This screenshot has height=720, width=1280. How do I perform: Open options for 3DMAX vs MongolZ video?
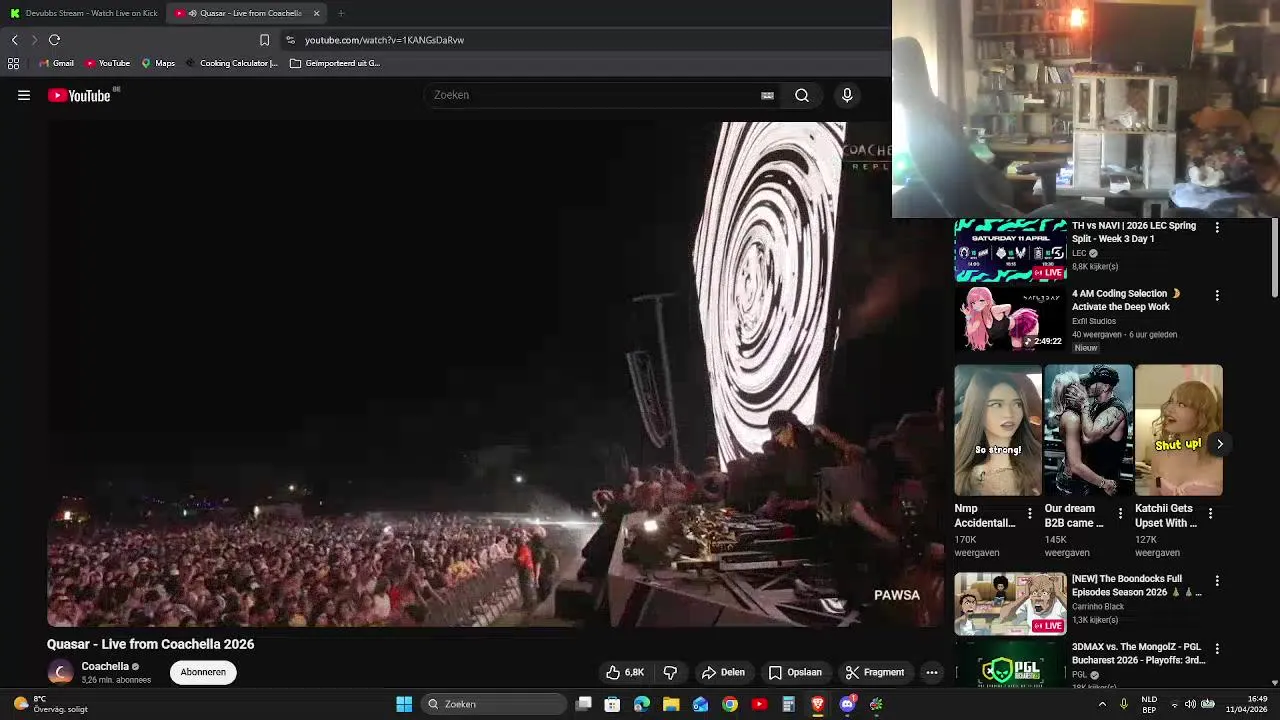[1217, 649]
